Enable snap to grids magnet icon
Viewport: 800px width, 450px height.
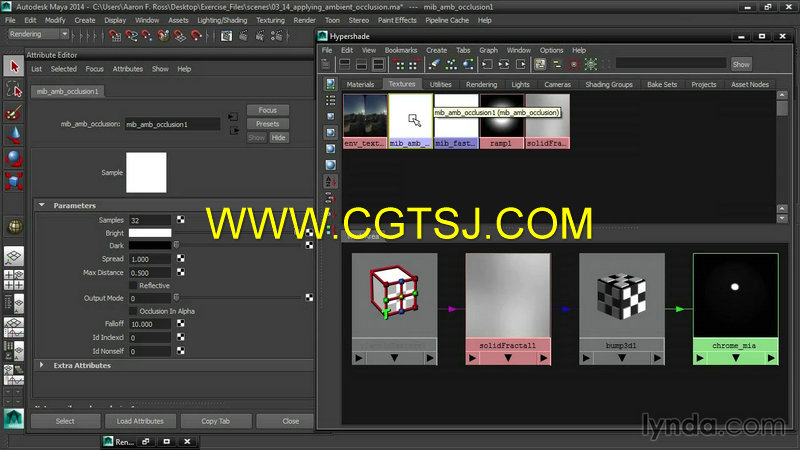115,36
